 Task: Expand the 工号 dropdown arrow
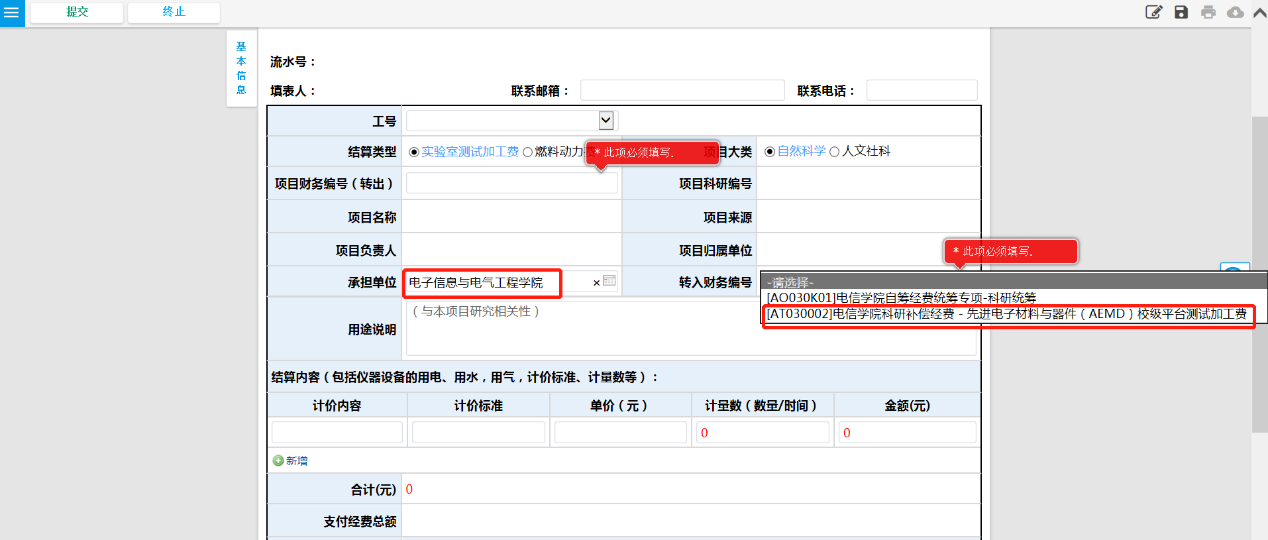[605, 120]
